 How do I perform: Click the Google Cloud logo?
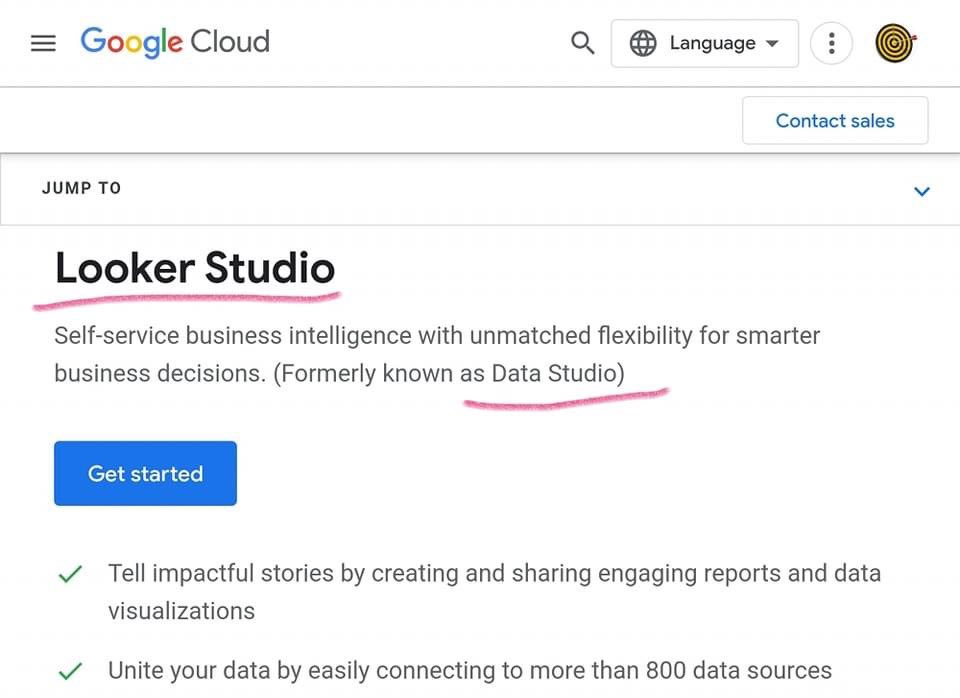point(175,42)
